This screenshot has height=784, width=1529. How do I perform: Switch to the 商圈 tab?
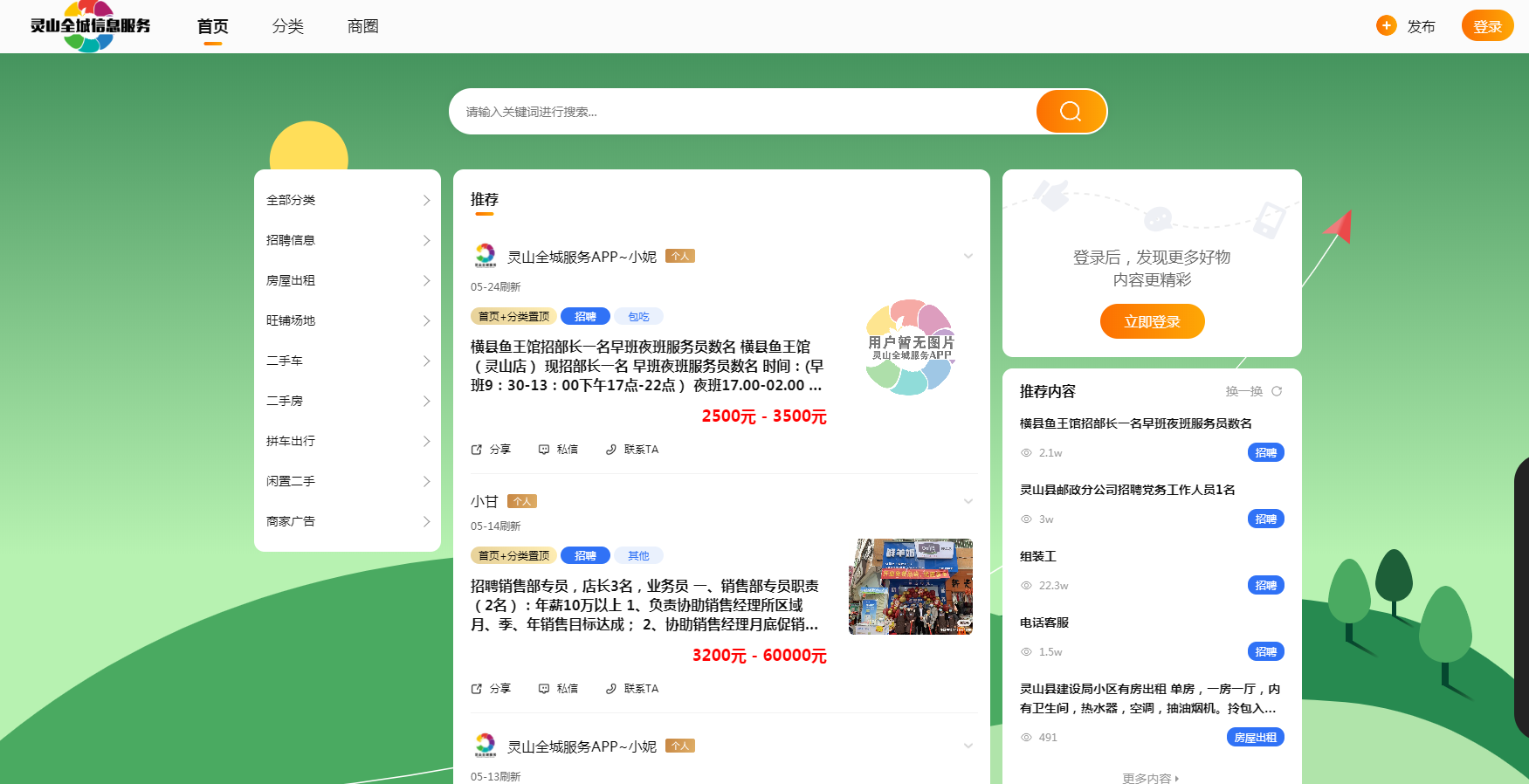click(362, 26)
